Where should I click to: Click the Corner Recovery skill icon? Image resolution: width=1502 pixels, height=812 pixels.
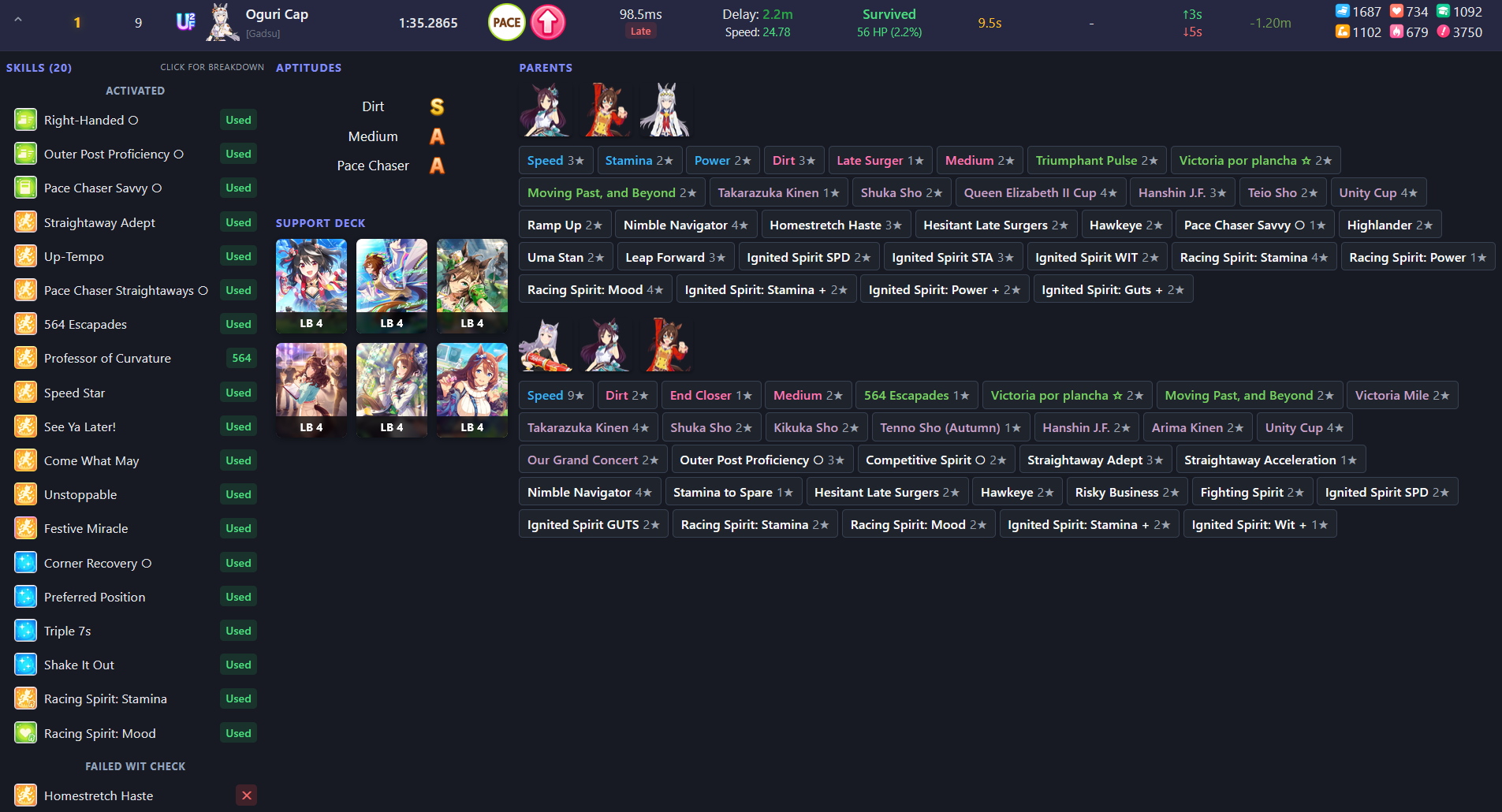25,563
